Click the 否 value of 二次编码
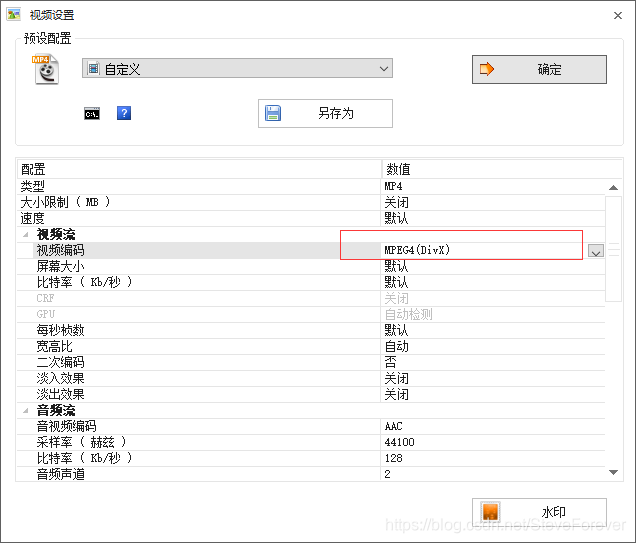 (x=390, y=362)
